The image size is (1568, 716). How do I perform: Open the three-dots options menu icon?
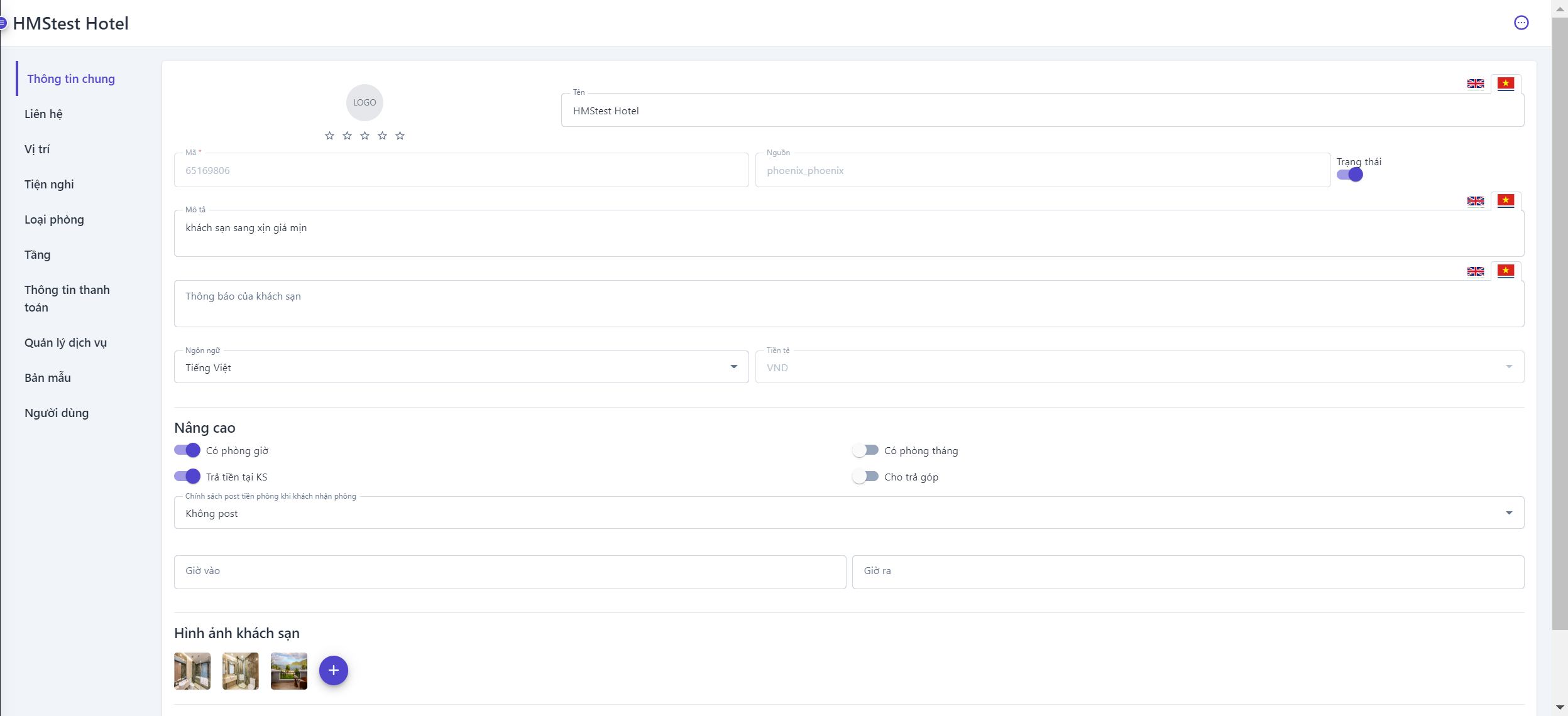pos(1521,23)
